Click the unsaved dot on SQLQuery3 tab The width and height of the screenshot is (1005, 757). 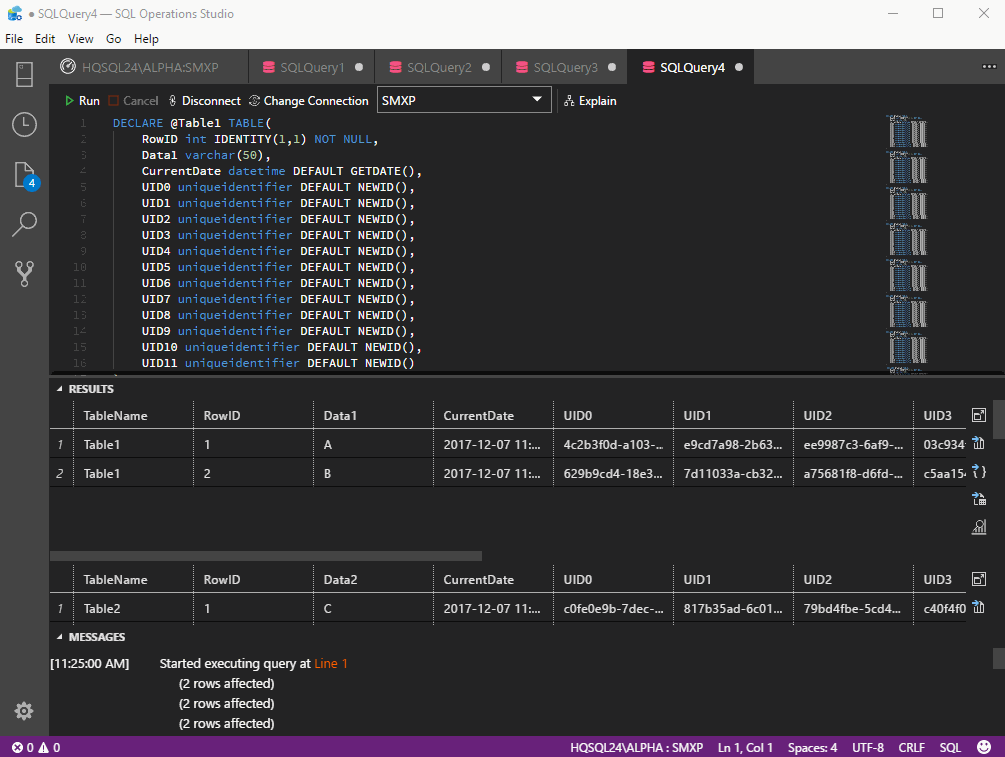pos(612,67)
